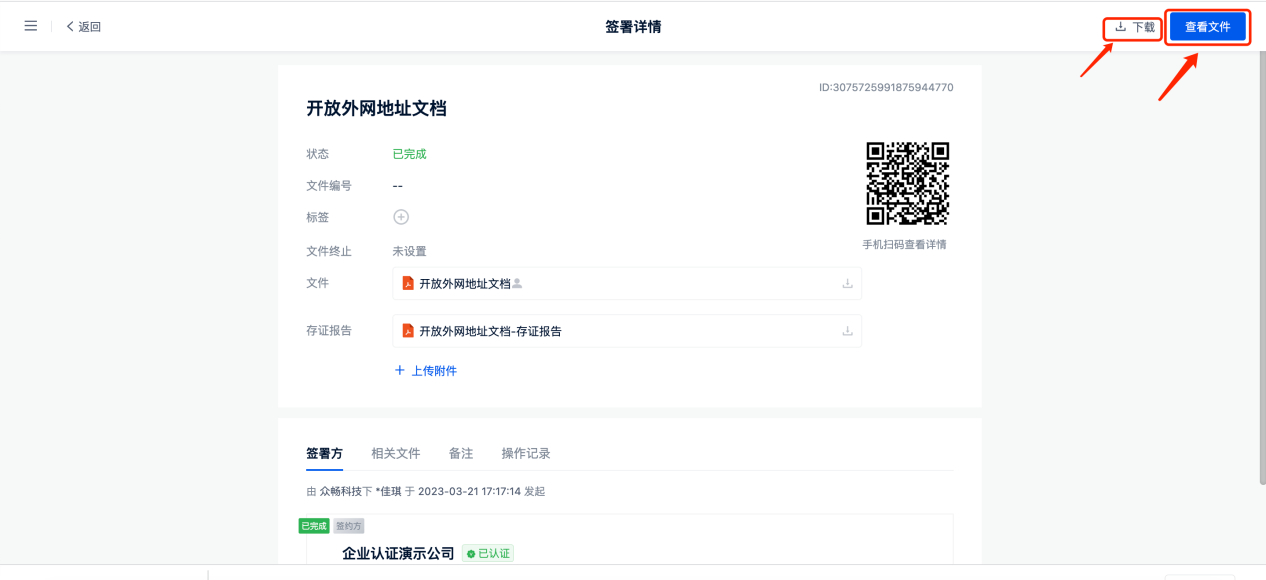Click the 企业认证演示公司 company name
1266x580 pixels.
click(x=398, y=553)
